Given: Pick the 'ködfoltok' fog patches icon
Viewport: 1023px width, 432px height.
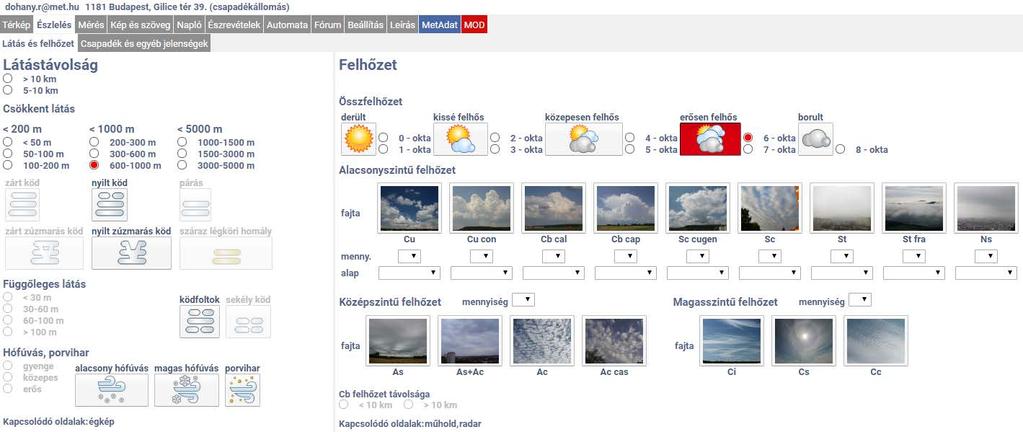Looking at the screenshot, I should tap(200, 322).
